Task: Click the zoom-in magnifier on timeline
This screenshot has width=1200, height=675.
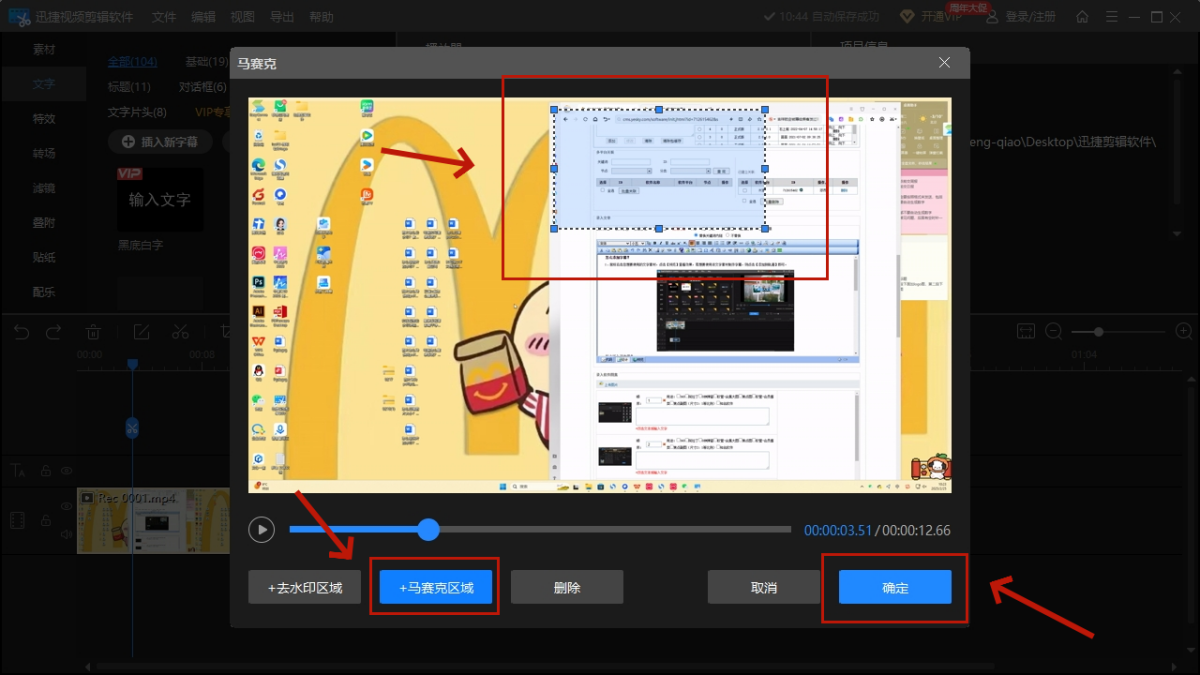Action: click(x=1183, y=331)
